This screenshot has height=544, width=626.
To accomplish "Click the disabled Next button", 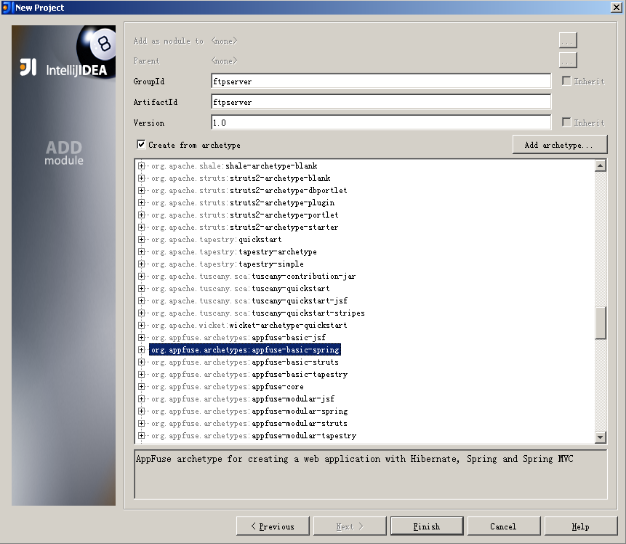I will coord(350,526).
